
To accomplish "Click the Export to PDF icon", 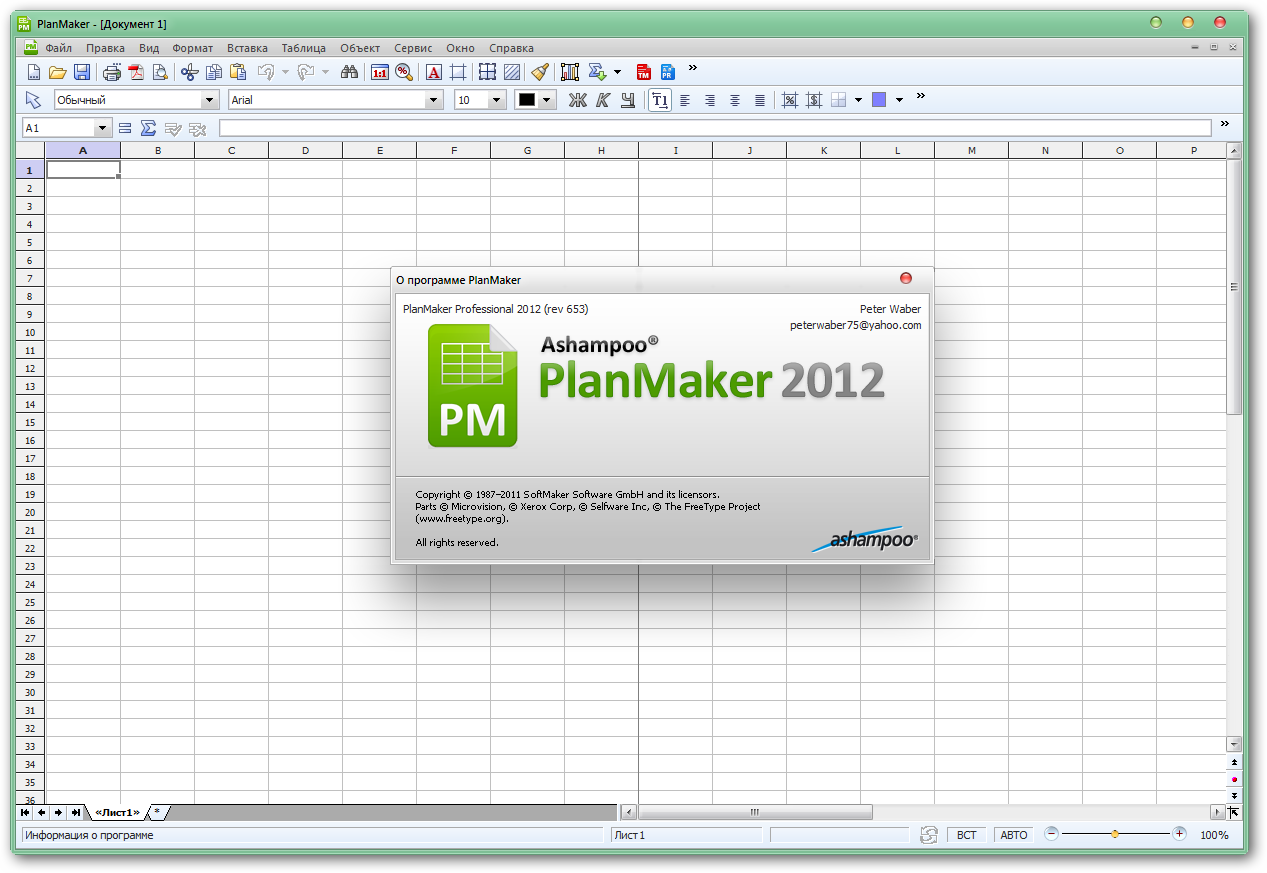I will (135, 72).
